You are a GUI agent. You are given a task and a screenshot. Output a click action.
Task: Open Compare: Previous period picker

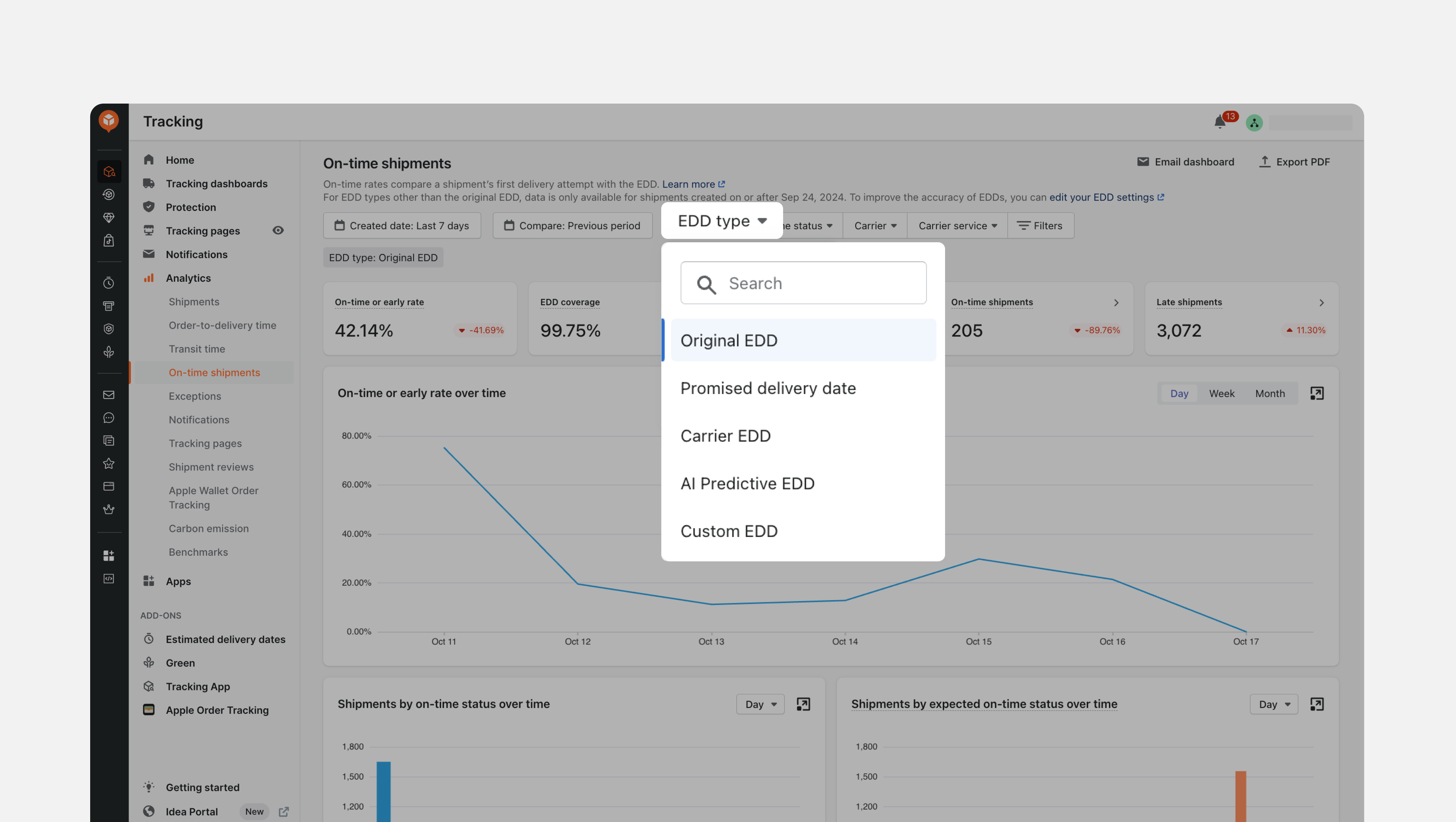point(572,226)
